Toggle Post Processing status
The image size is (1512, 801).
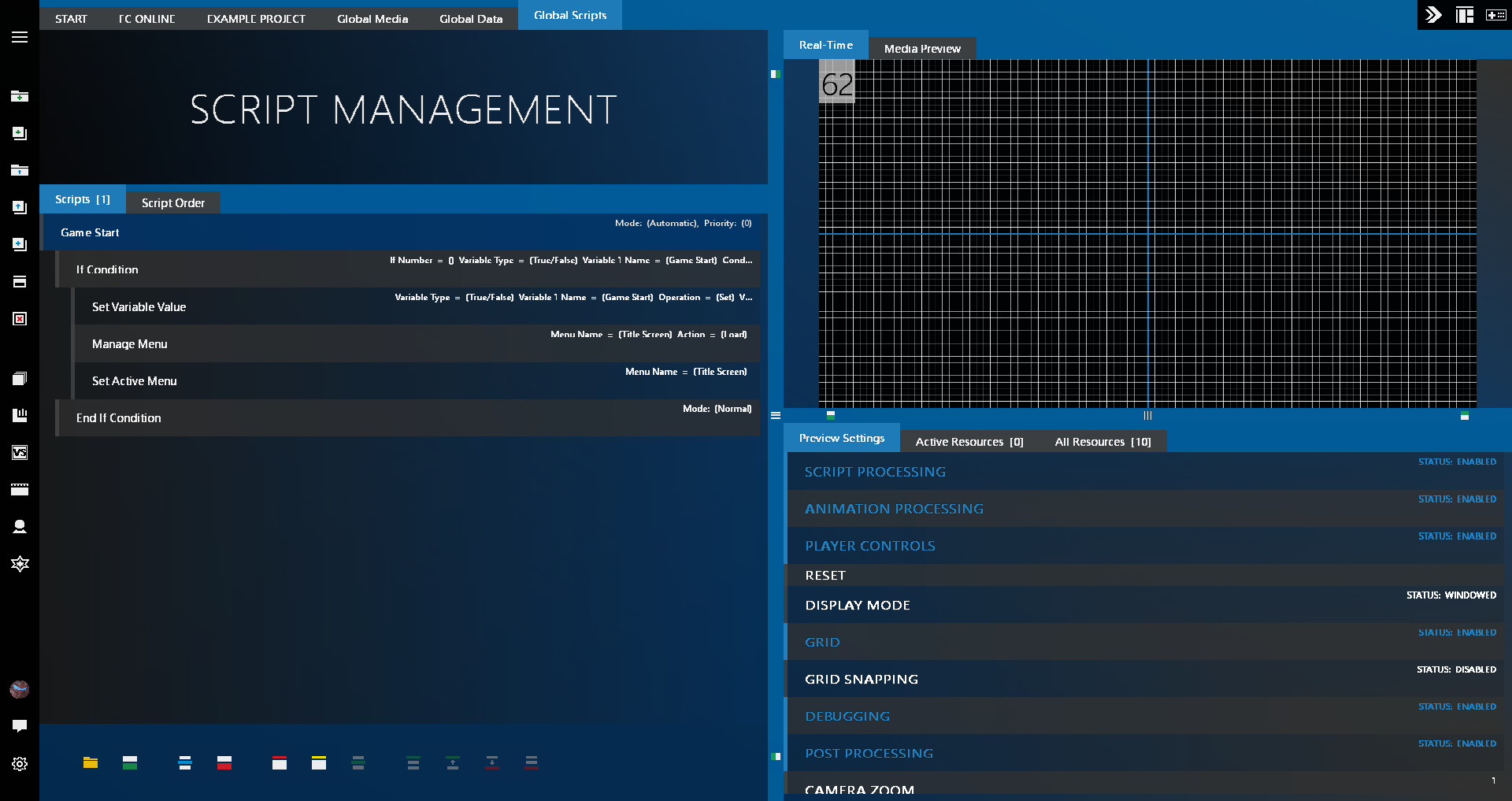[869, 753]
